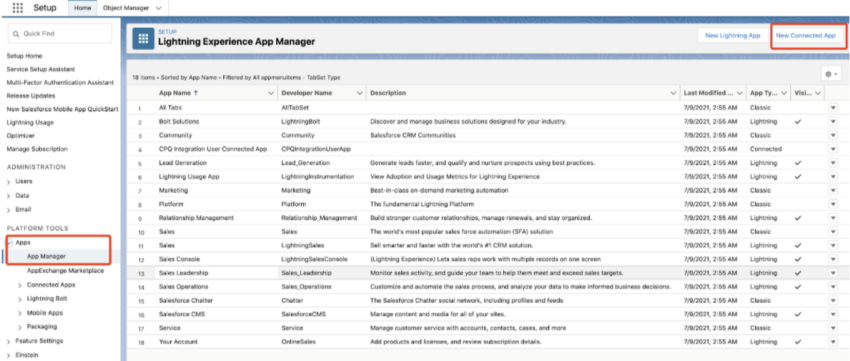Open the App Launcher grid icon

[x=17, y=8]
